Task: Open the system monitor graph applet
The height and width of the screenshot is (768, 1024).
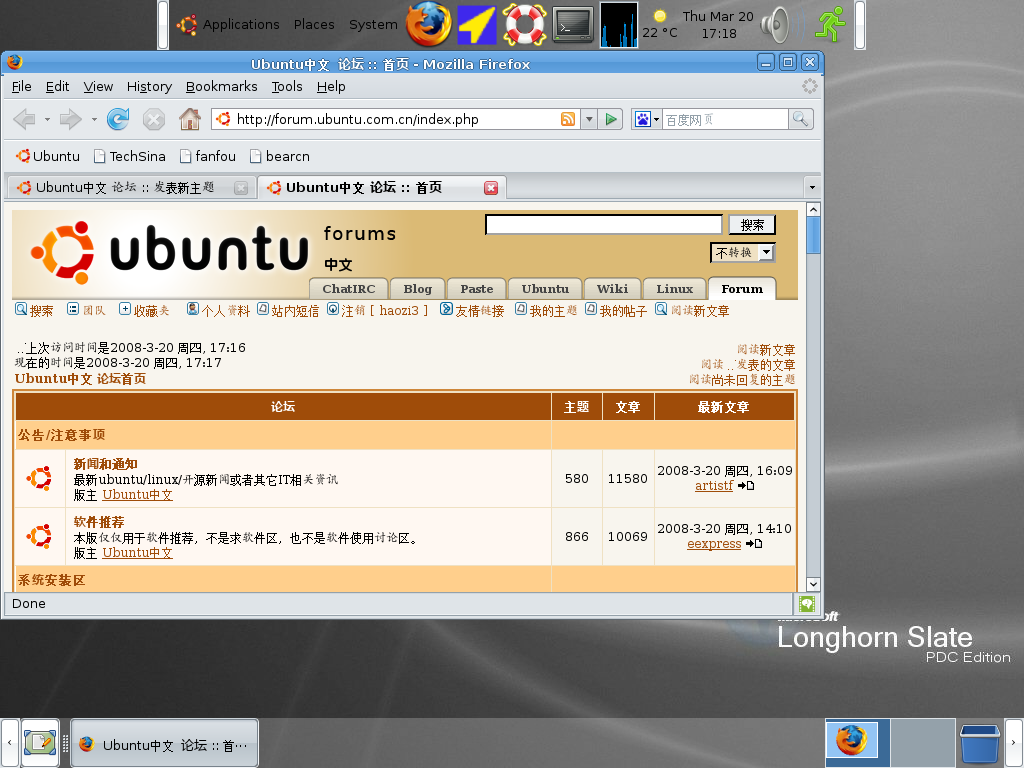Action: (619, 25)
